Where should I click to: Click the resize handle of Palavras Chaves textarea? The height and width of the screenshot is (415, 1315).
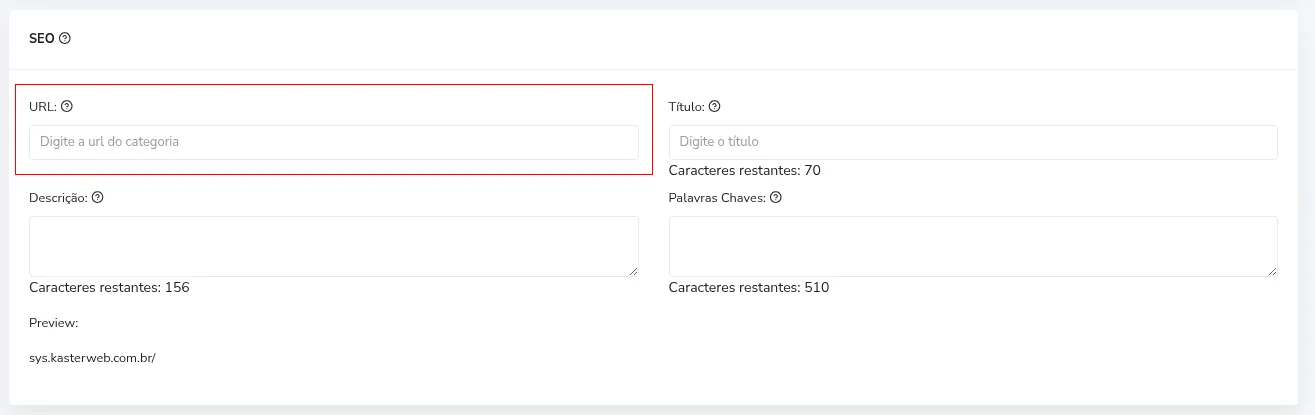pos(1272,271)
